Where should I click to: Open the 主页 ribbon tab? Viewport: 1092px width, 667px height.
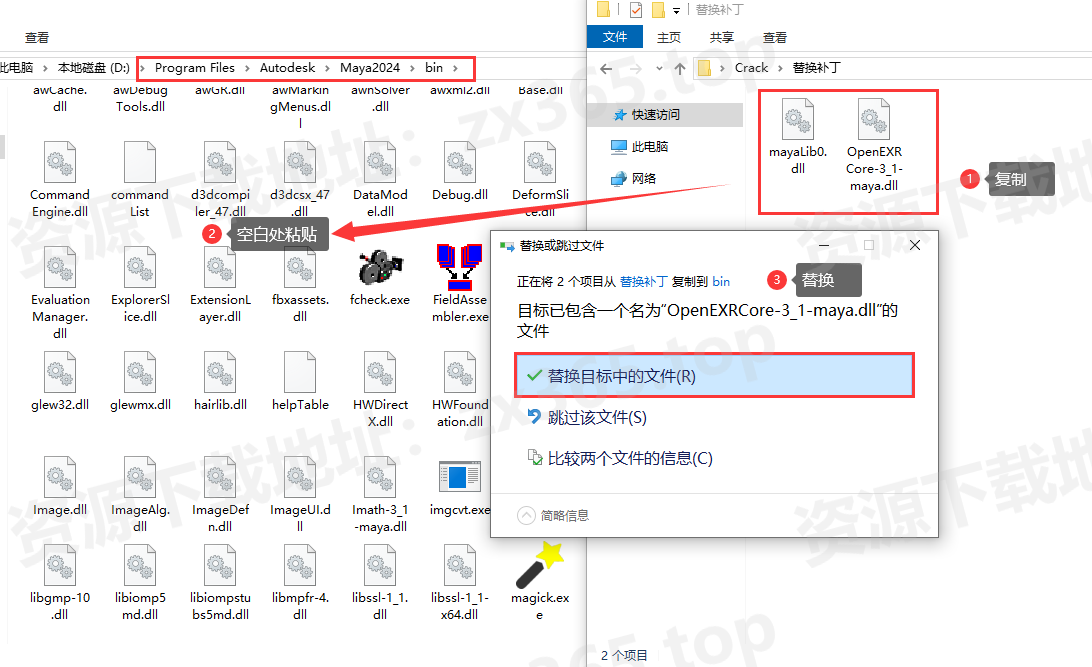(x=669, y=37)
